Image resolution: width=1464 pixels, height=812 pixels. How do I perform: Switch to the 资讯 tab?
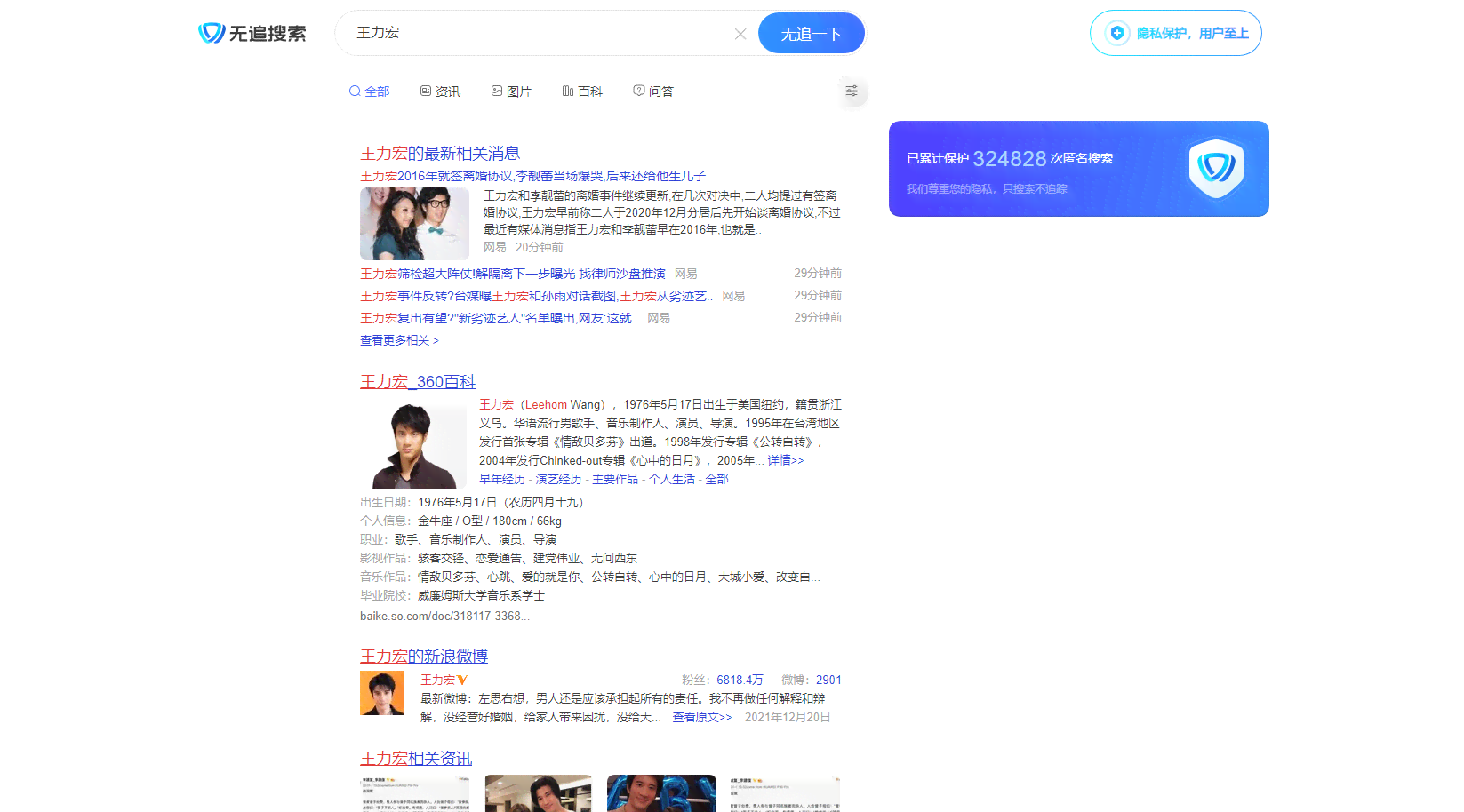(441, 92)
